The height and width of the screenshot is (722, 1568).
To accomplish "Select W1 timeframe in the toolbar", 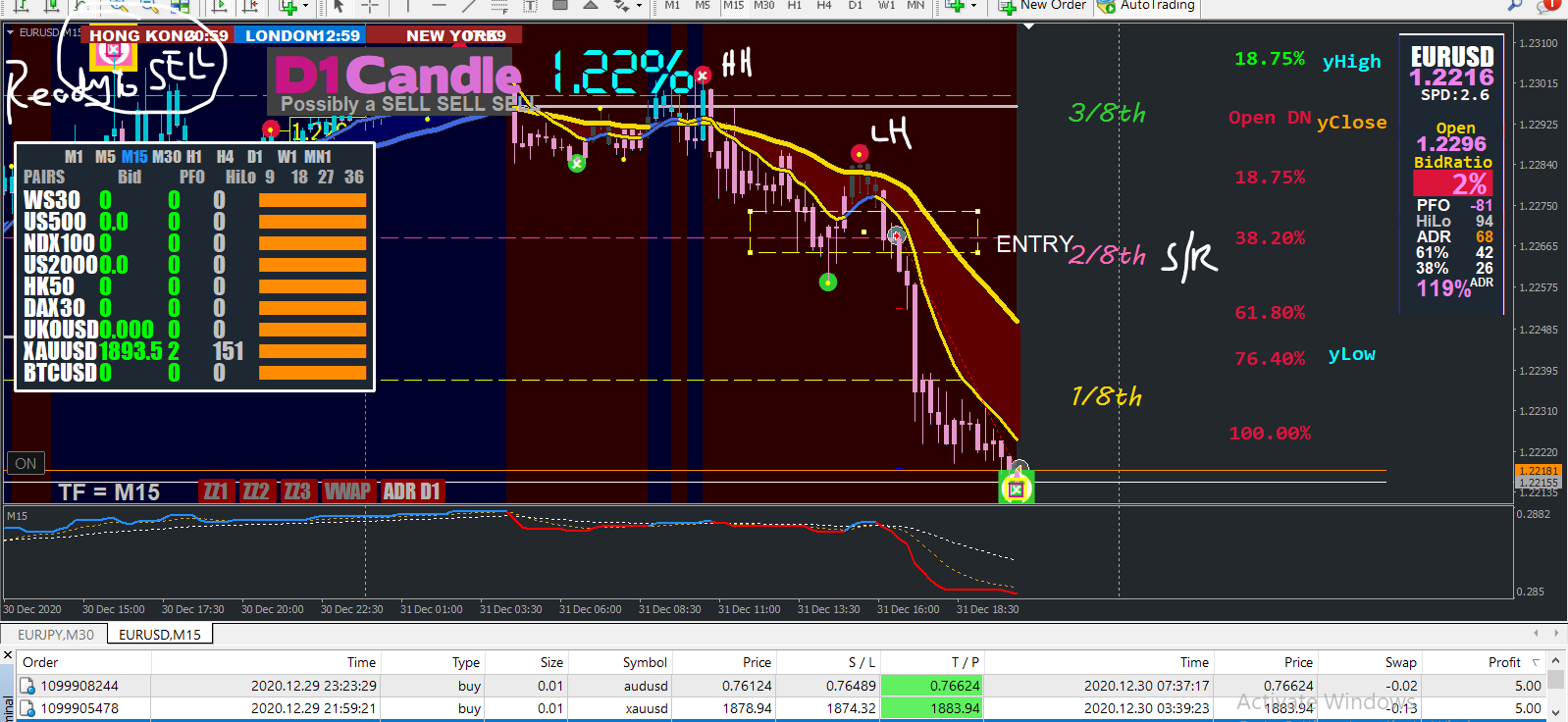I will pyautogui.click(x=886, y=5).
